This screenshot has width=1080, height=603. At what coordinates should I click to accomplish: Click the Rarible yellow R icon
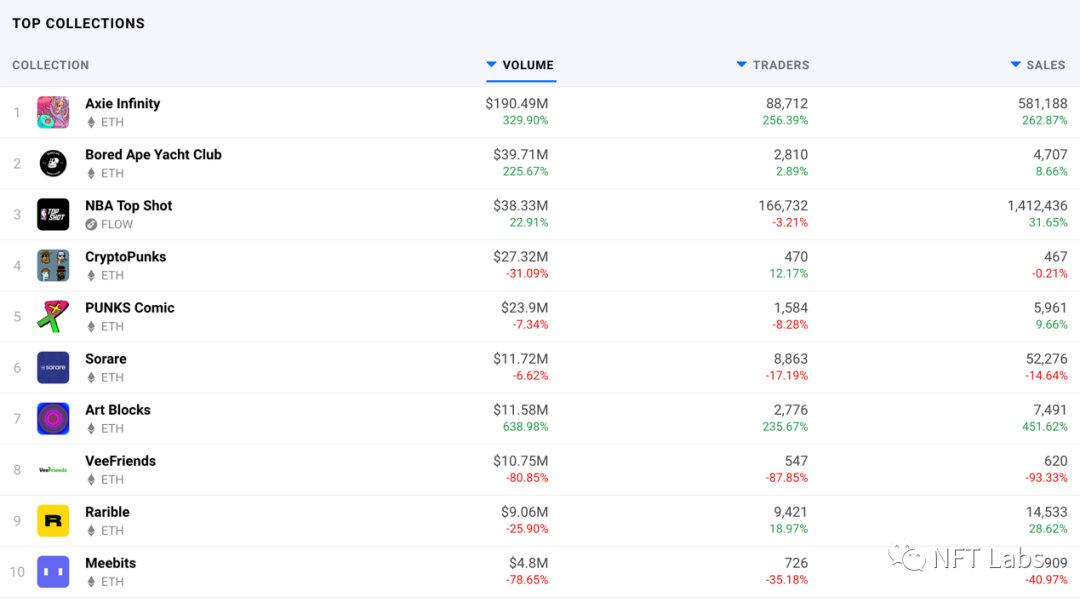pos(53,520)
